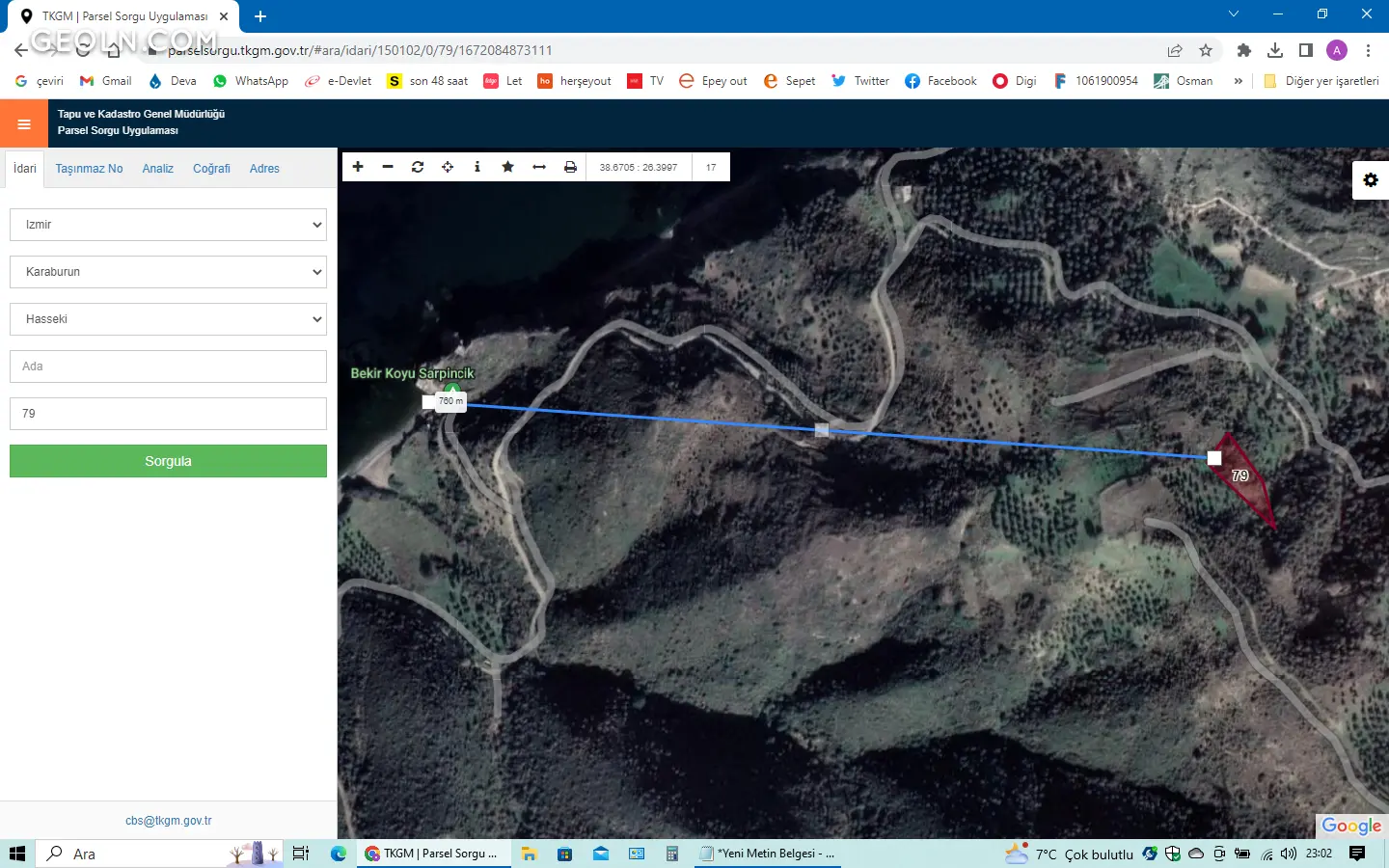This screenshot has width=1389, height=868.
Task: Toggle the orange hamburger side menu
Action: click(24, 123)
